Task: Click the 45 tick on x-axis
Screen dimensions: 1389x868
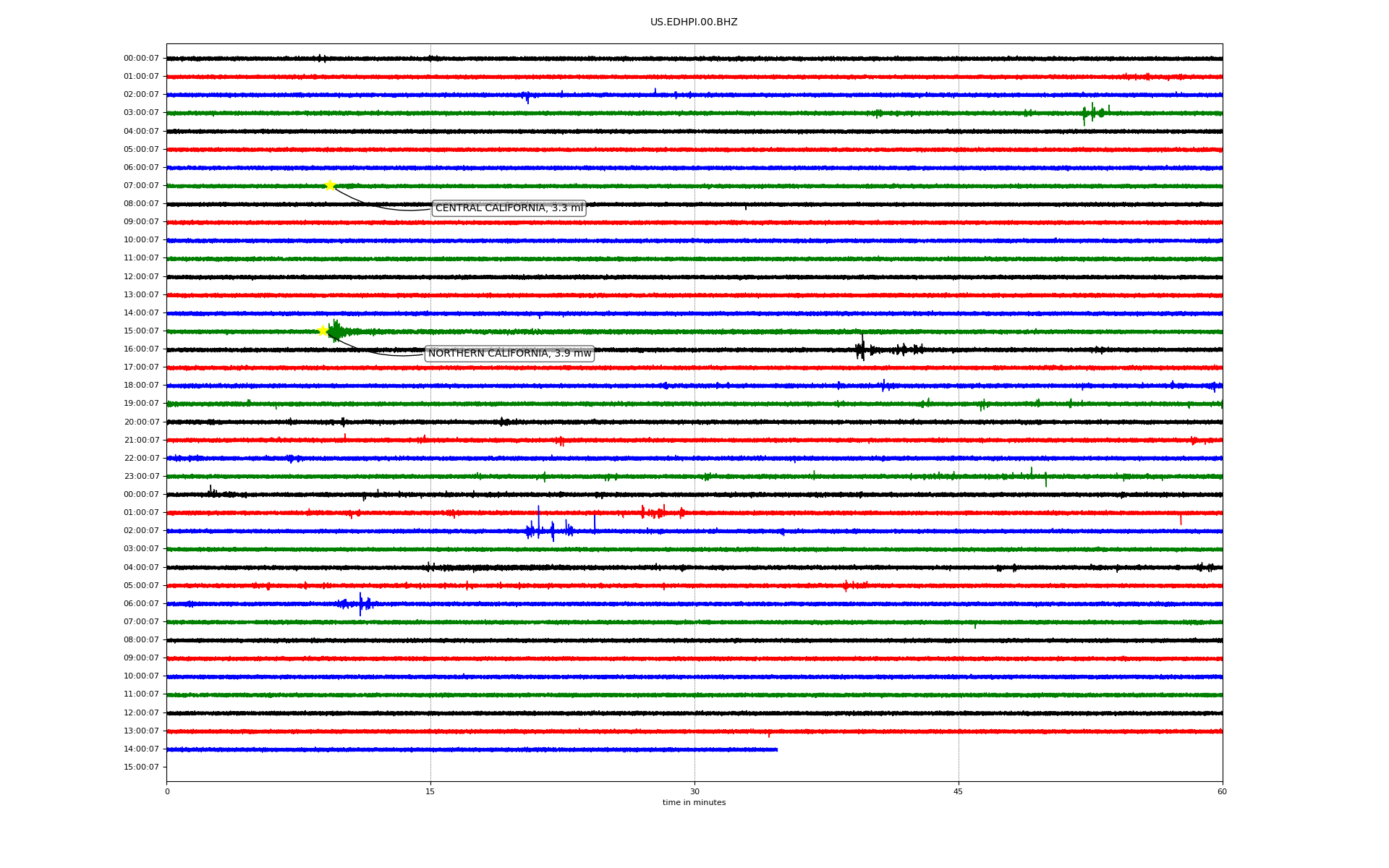Action: tap(958, 791)
